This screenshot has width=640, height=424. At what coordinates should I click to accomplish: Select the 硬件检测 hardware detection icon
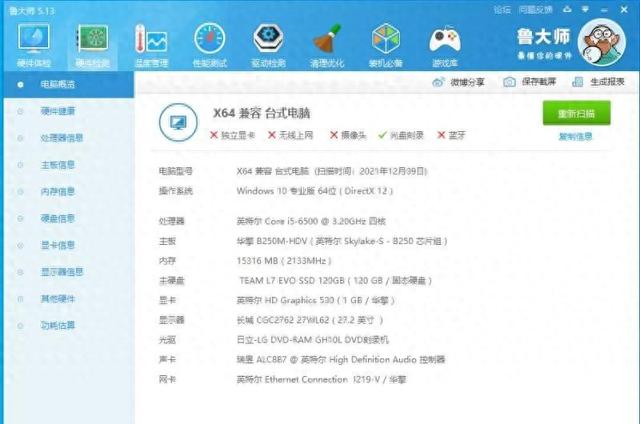93,39
